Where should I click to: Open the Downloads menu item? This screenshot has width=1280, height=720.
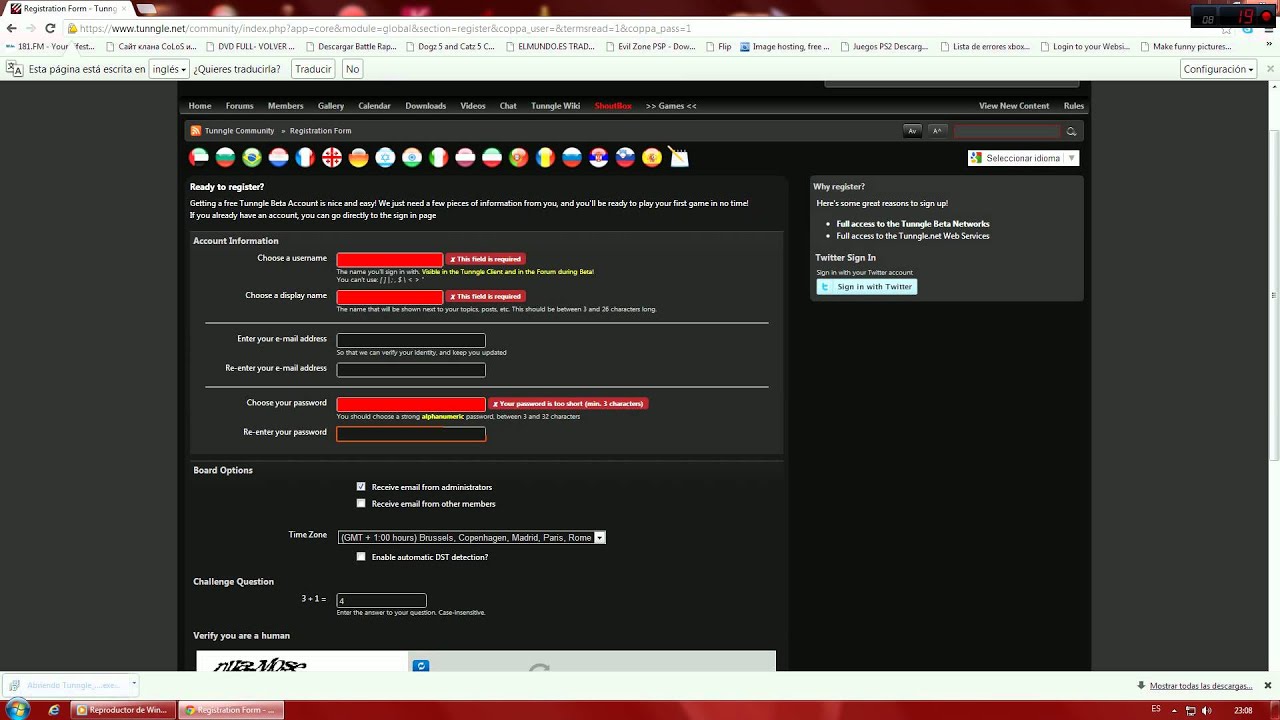(x=426, y=106)
